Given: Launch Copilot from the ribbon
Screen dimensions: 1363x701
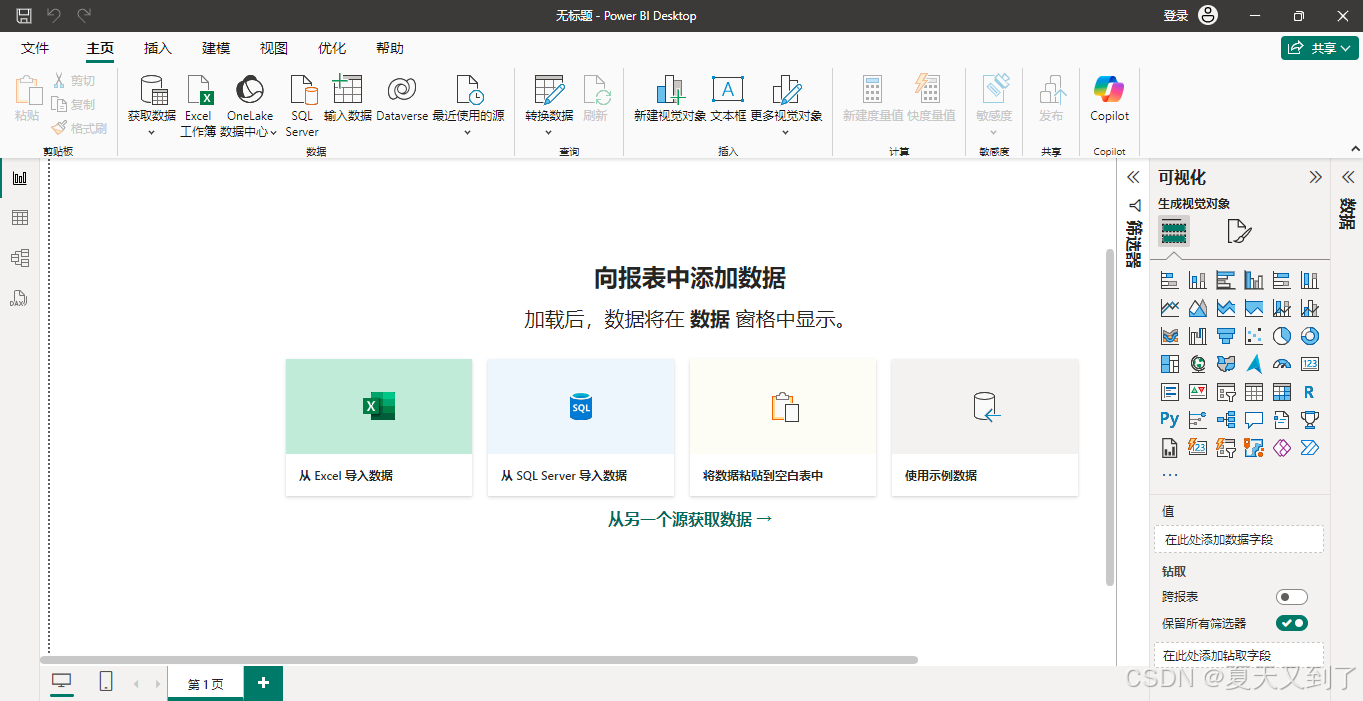Looking at the screenshot, I should pos(1109,90).
